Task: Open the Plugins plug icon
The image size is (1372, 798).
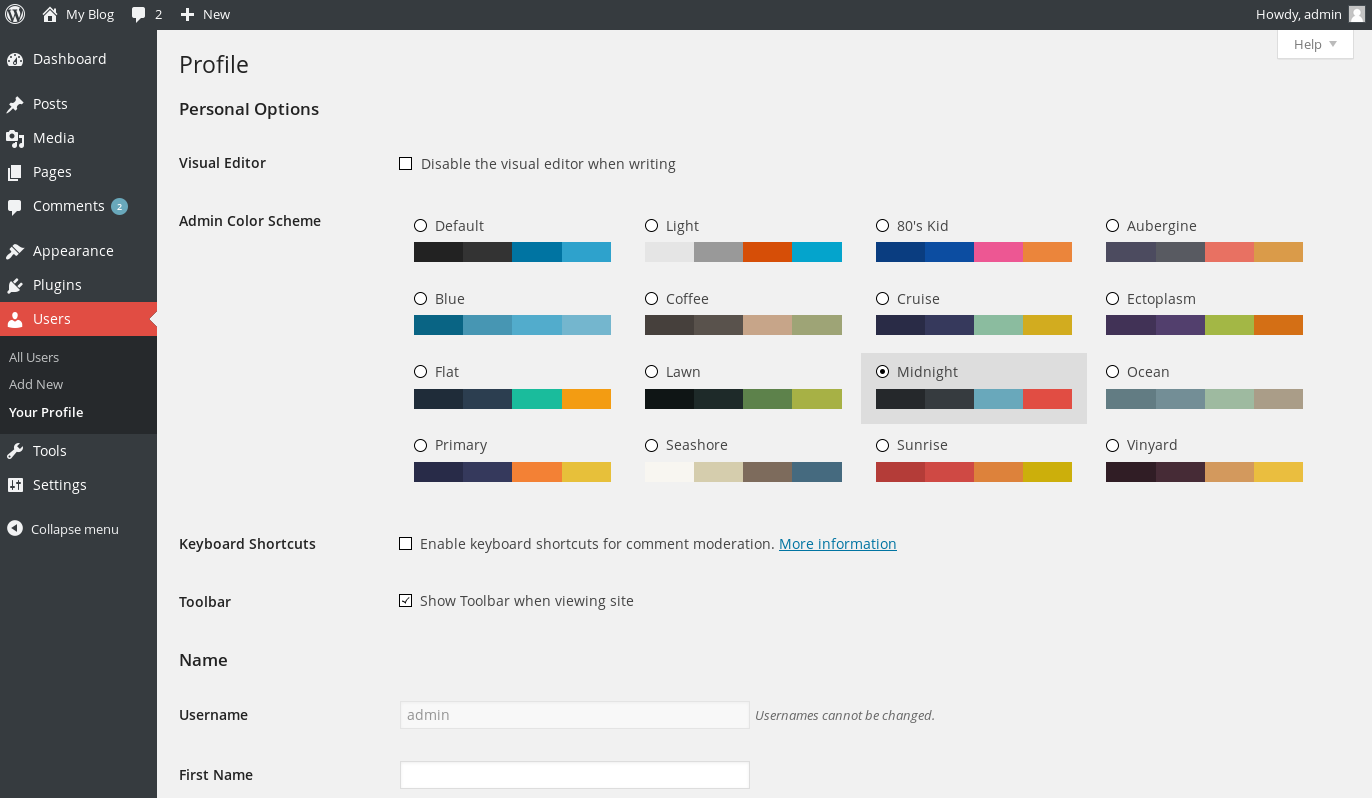Action: coord(15,285)
